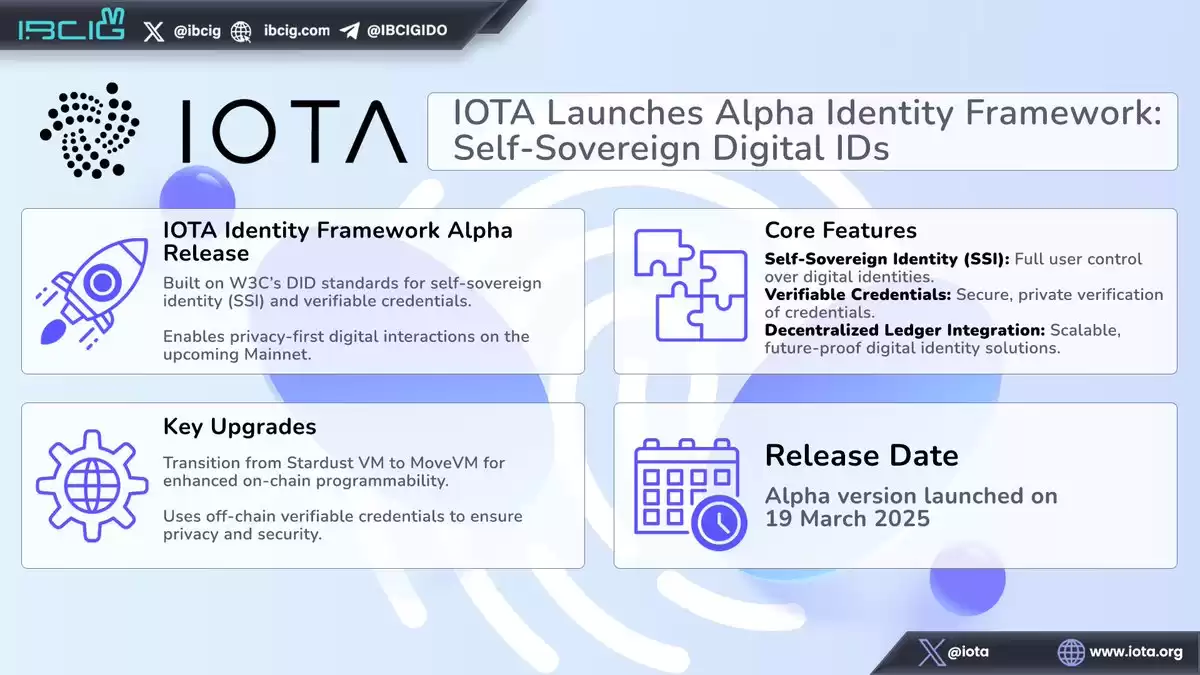Click the gear with globe icon in Key Upgrades
The height and width of the screenshot is (675, 1200).
pos(91,484)
